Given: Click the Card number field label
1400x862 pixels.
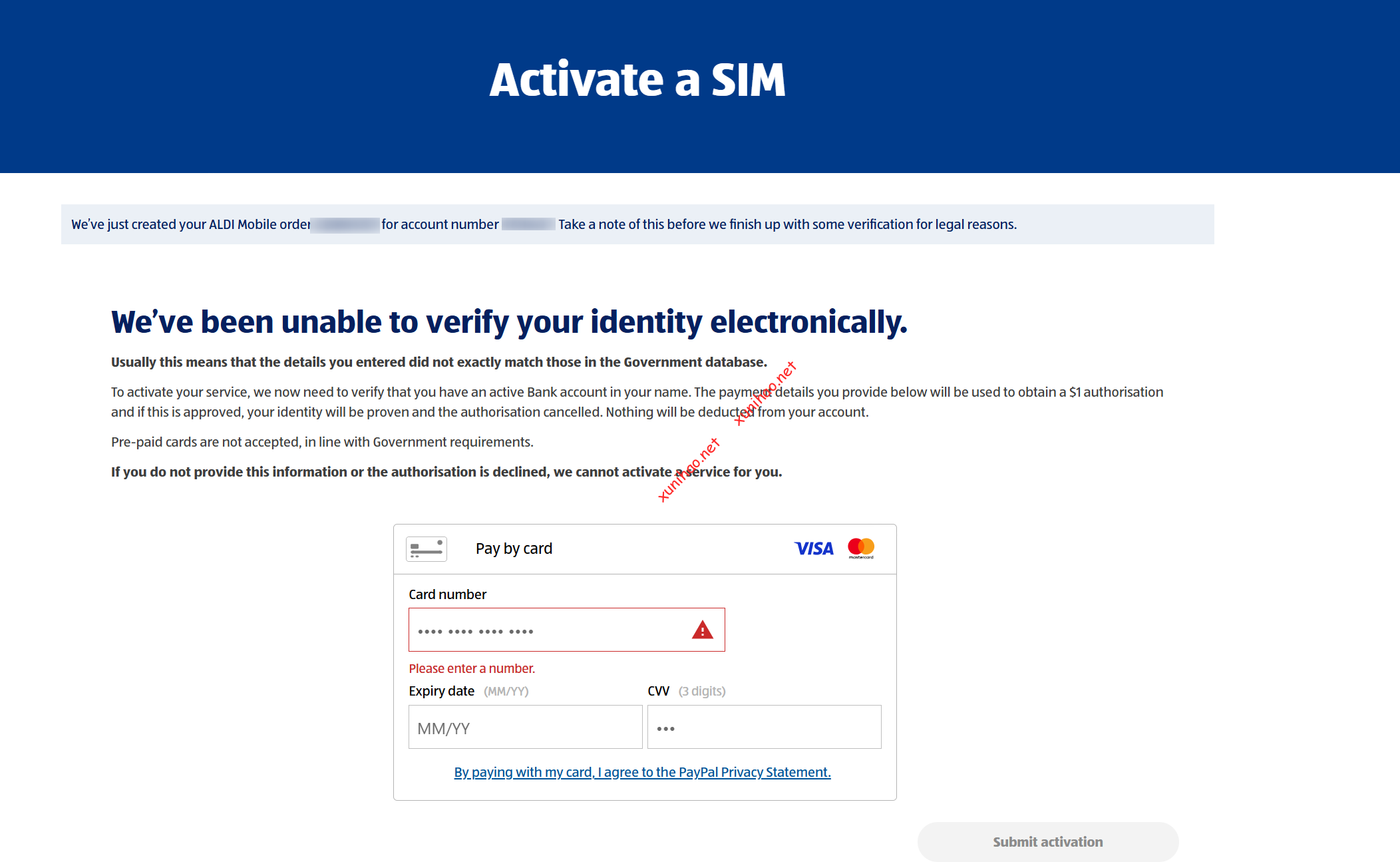Looking at the screenshot, I should point(447,594).
